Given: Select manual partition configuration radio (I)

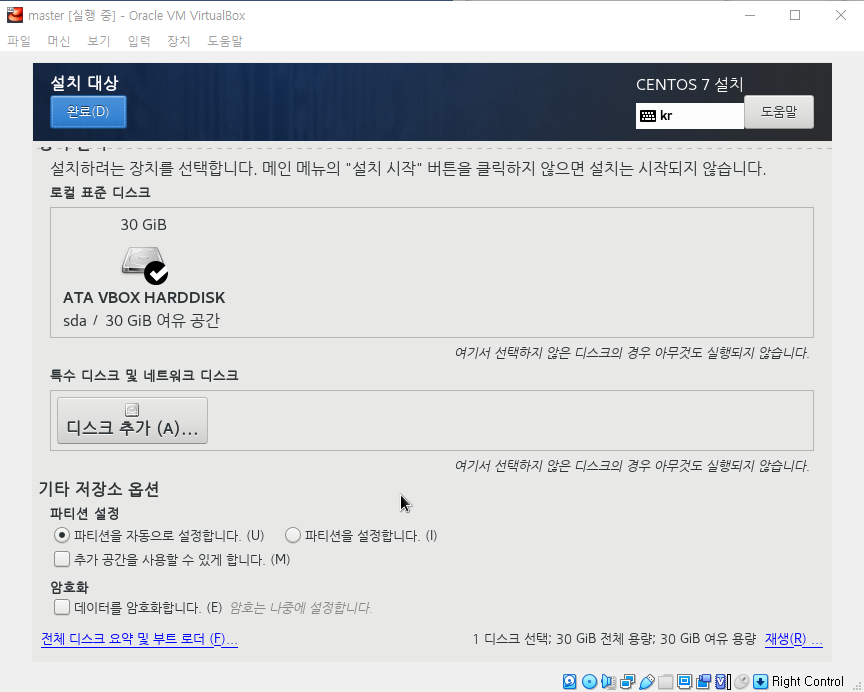Looking at the screenshot, I should (293, 535).
